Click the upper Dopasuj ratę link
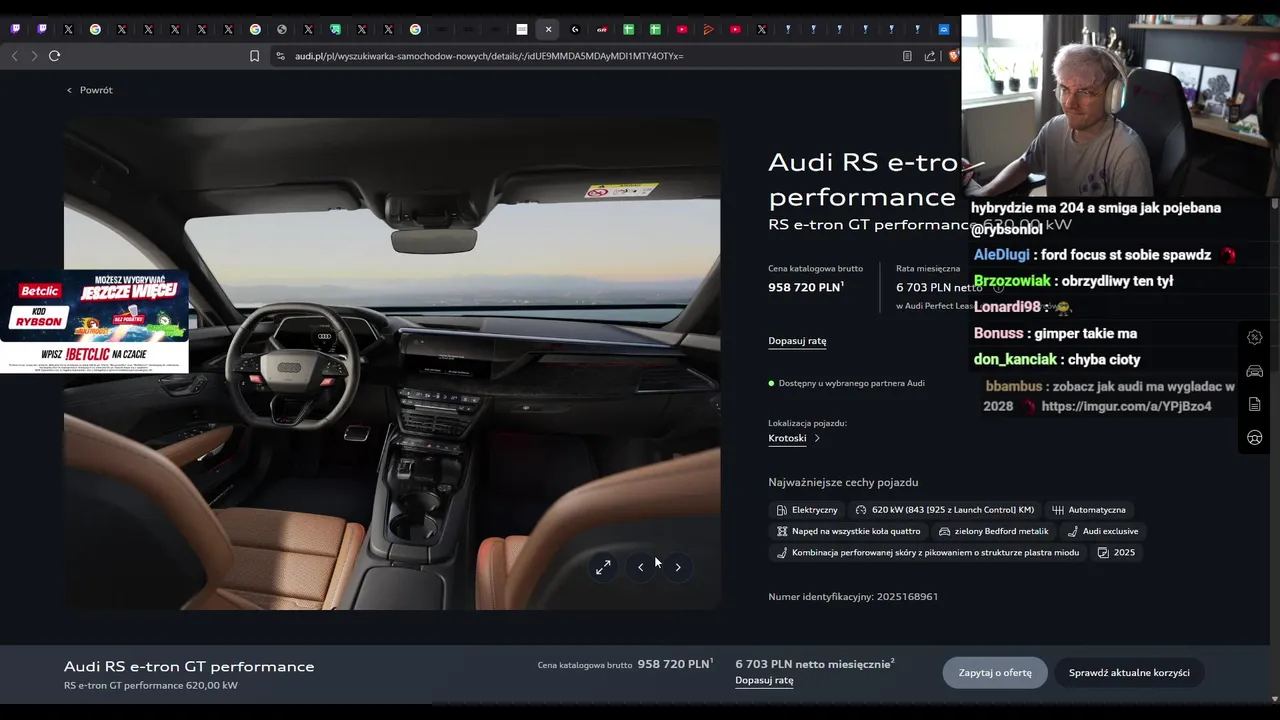Viewport: 1280px width, 720px height. tap(797, 341)
